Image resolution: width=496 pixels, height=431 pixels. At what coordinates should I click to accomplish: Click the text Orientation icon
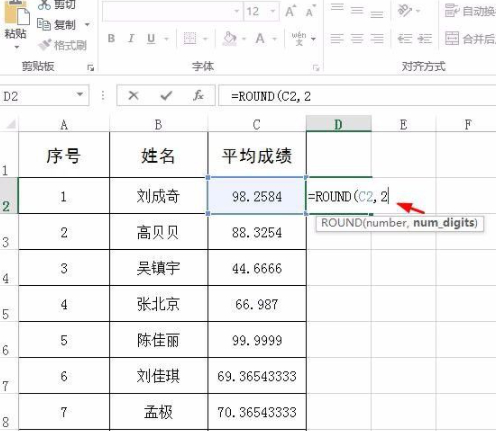405,11
